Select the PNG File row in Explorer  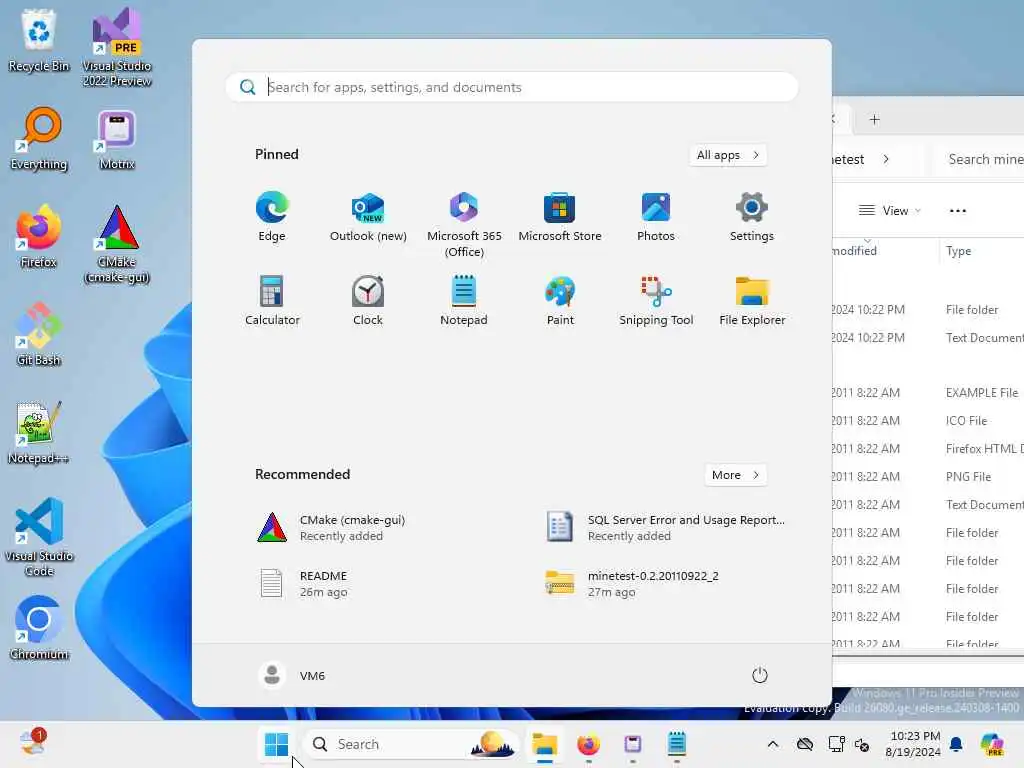pyautogui.click(x=928, y=477)
